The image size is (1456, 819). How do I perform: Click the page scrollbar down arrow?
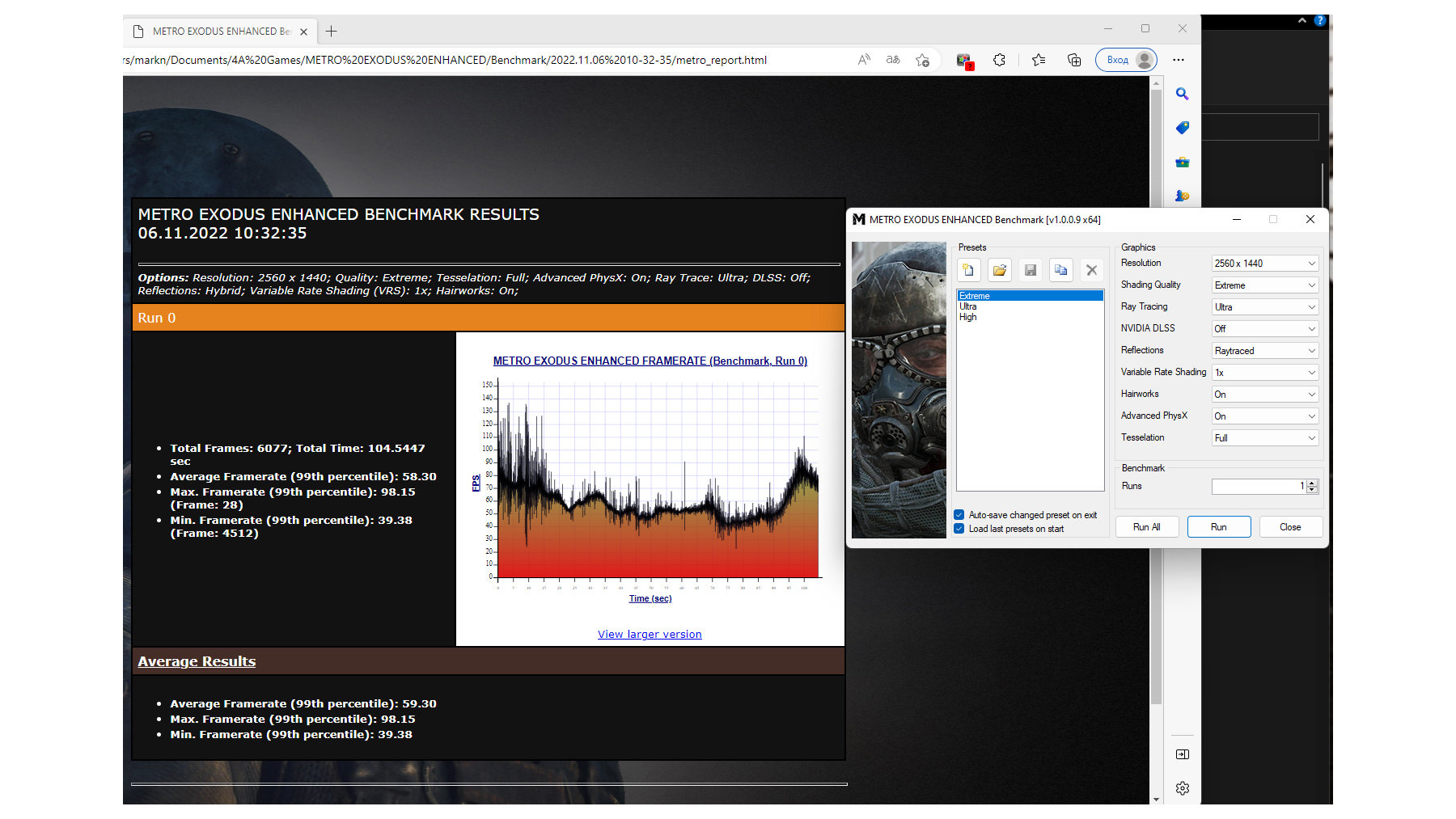click(x=1157, y=799)
